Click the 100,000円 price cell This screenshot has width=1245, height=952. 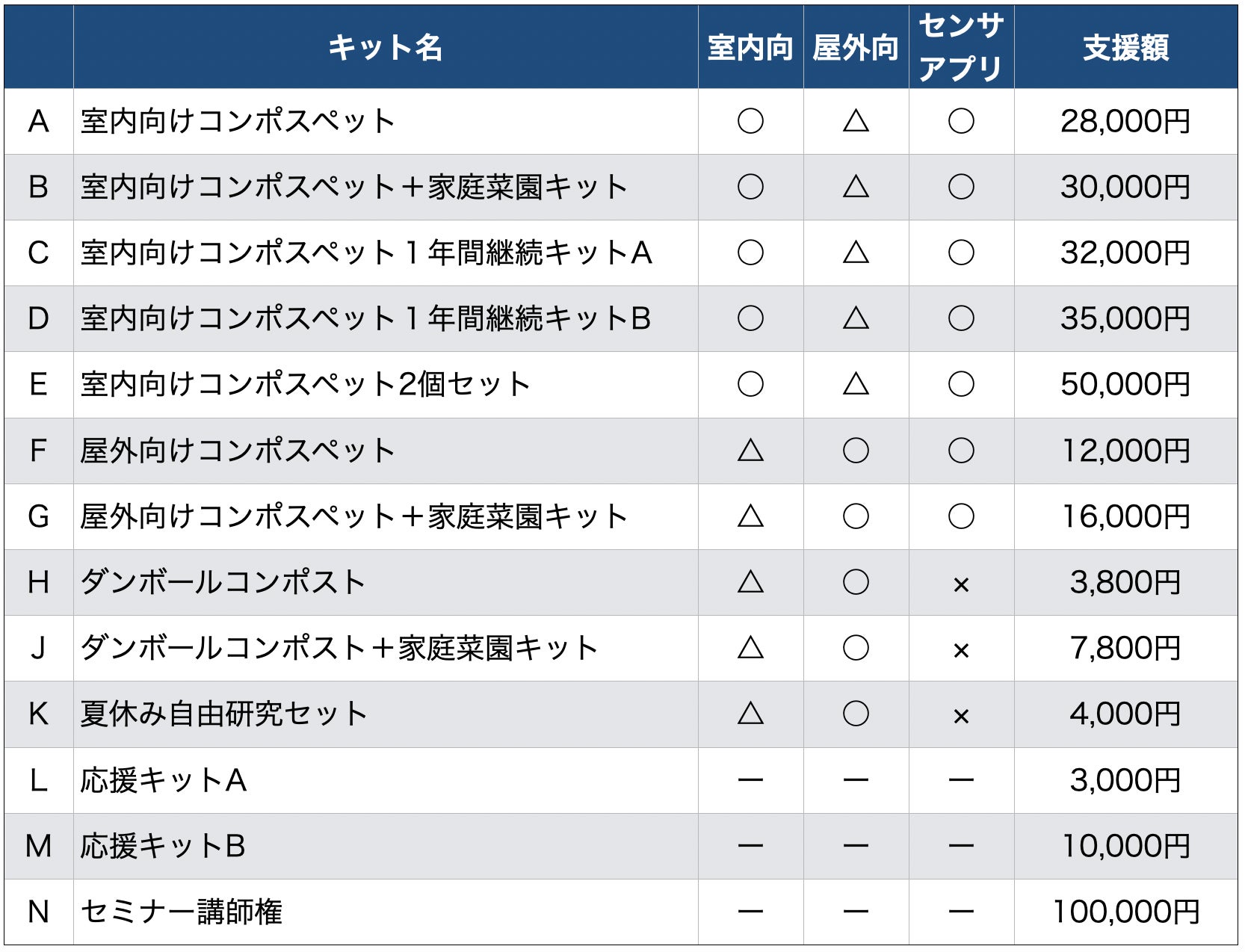[1125, 912]
